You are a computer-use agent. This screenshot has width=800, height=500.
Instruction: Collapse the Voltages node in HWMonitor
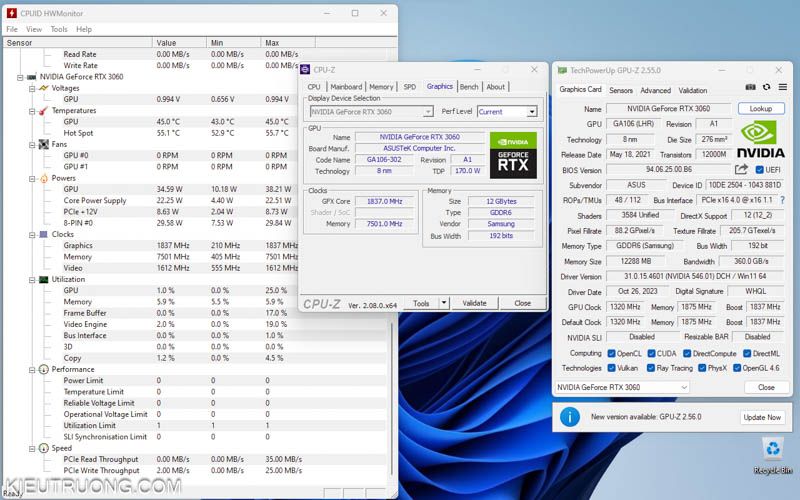pos(32,88)
